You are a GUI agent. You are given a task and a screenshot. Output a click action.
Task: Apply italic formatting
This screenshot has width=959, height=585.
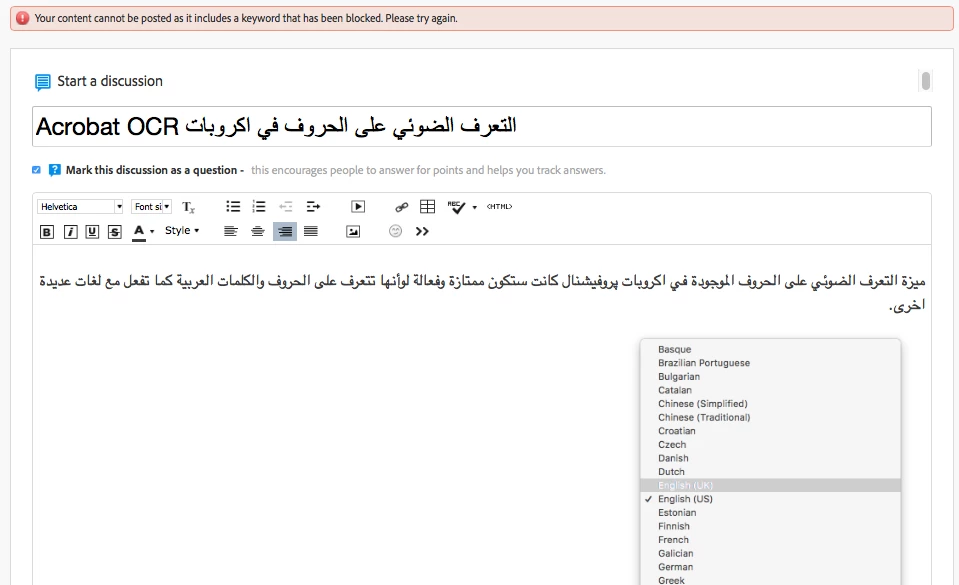pos(70,231)
